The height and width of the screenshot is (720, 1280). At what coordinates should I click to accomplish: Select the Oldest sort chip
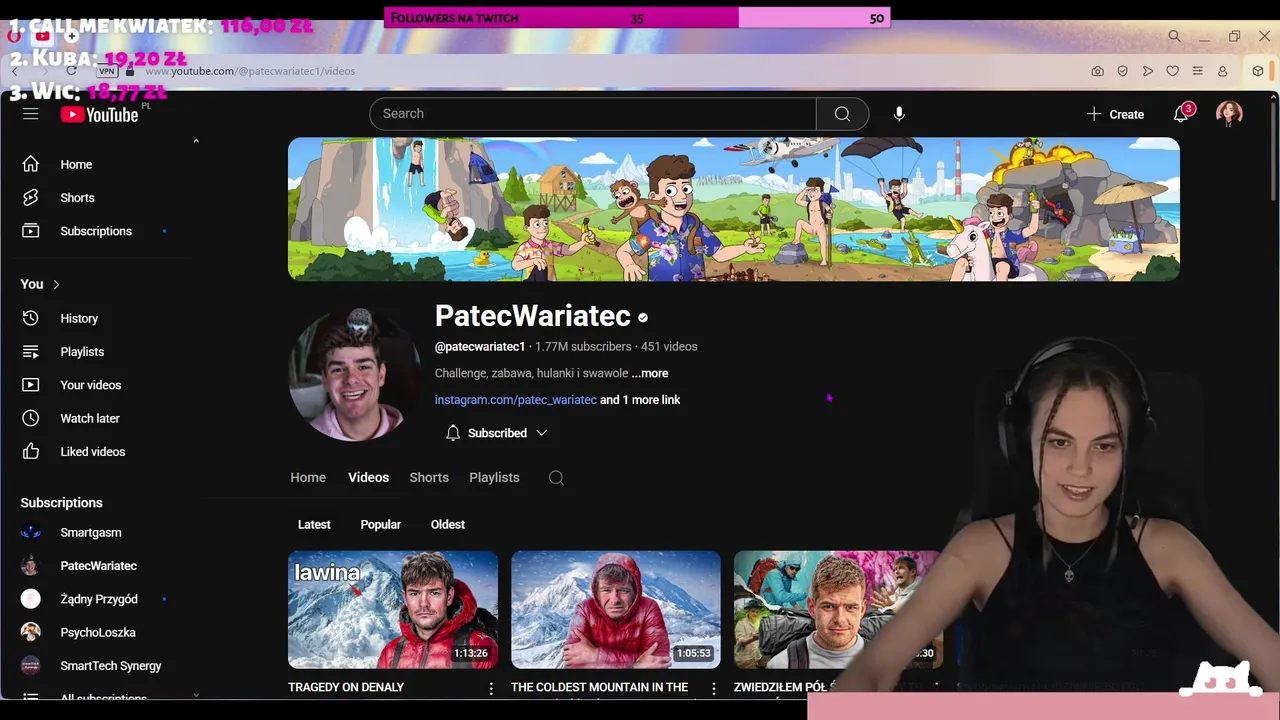448,525
